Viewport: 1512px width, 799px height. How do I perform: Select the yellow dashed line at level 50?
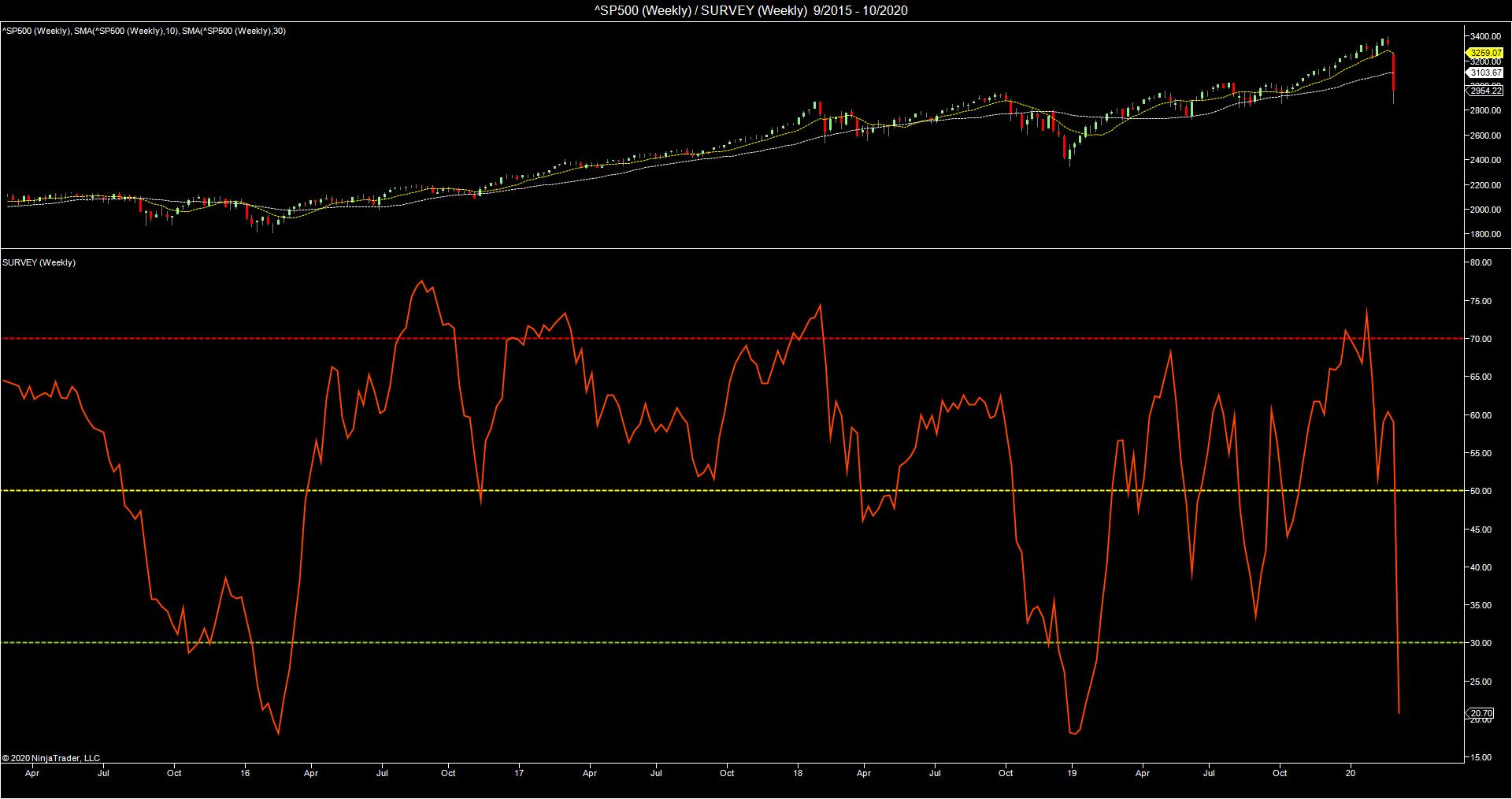coord(732,491)
